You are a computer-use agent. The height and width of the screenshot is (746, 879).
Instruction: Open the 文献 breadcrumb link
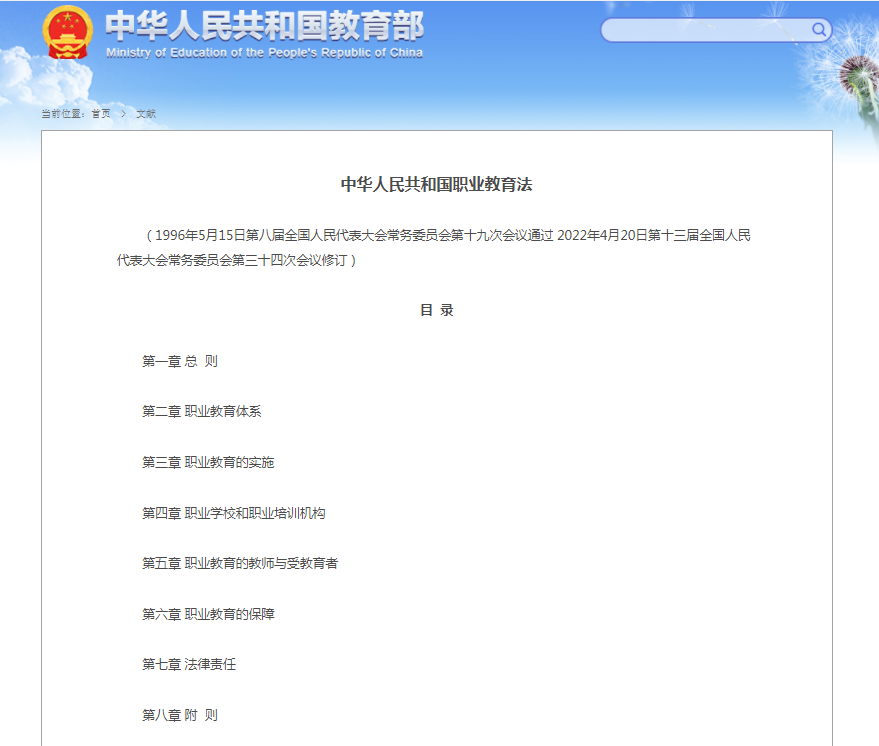(x=146, y=114)
